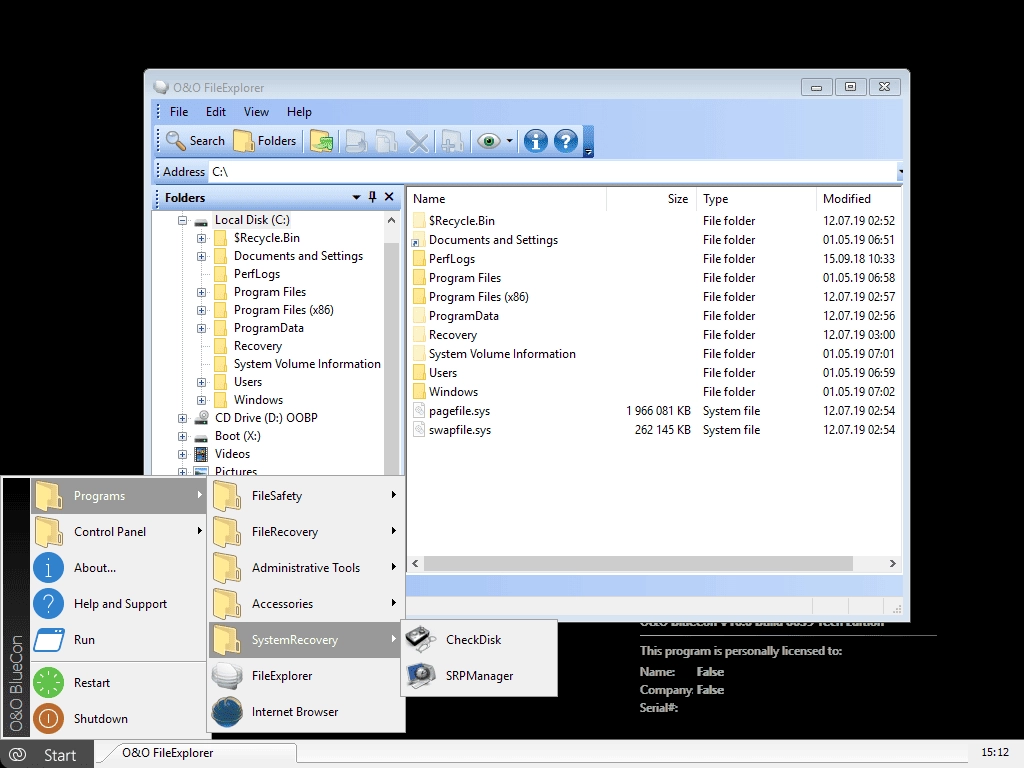Click the blue question mark help icon
1024x768 pixels.
[566, 140]
